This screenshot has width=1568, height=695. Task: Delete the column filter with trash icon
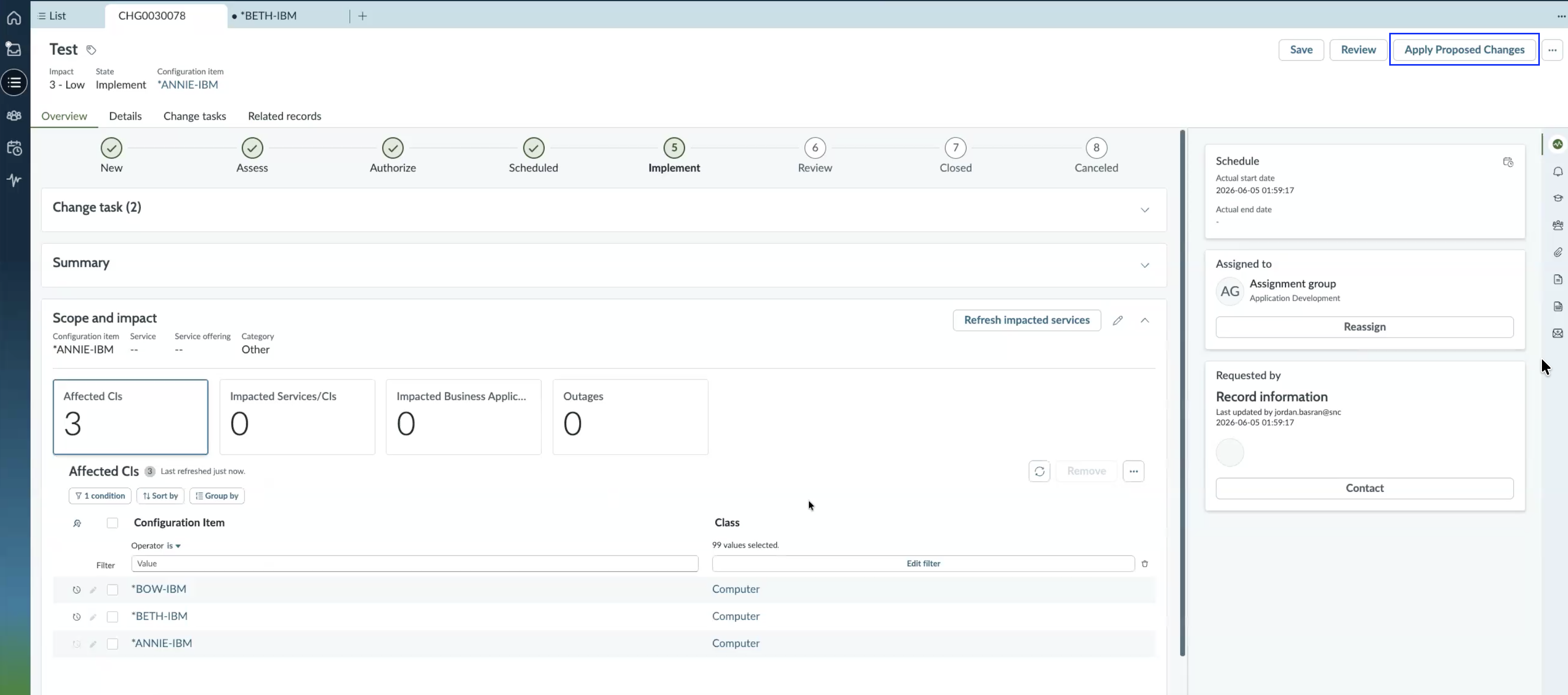point(1144,564)
